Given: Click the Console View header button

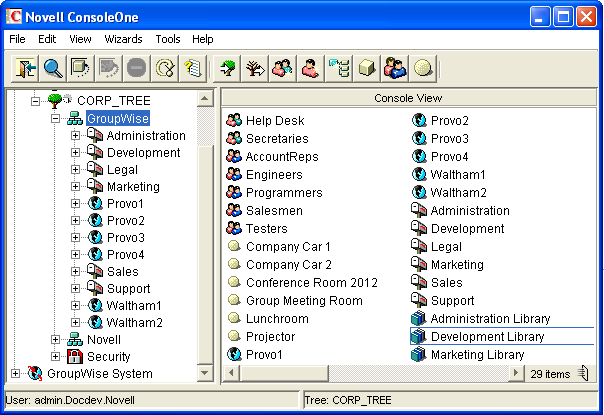Looking at the screenshot, I should point(408,98).
